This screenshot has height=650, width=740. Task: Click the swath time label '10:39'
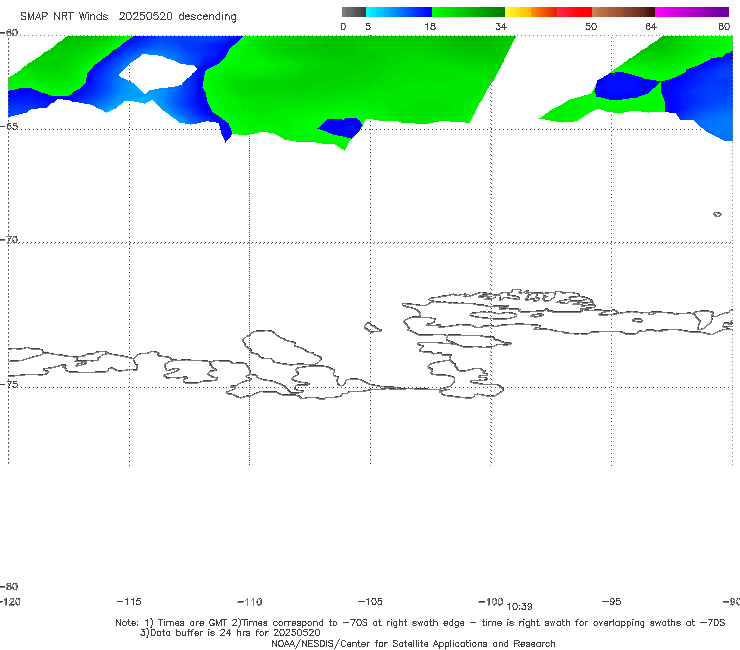[x=519, y=607]
